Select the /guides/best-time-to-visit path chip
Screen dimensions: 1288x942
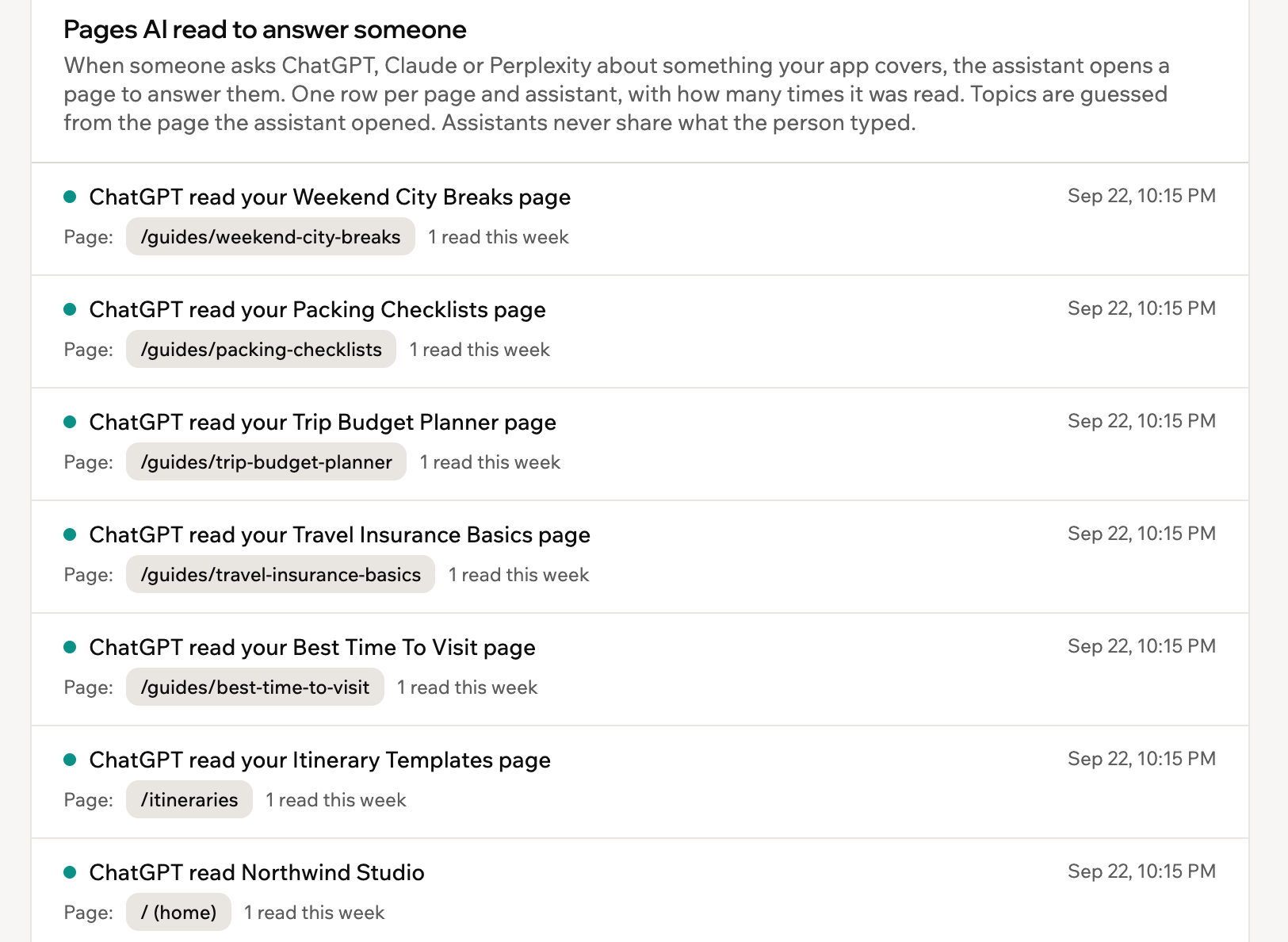click(x=255, y=687)
